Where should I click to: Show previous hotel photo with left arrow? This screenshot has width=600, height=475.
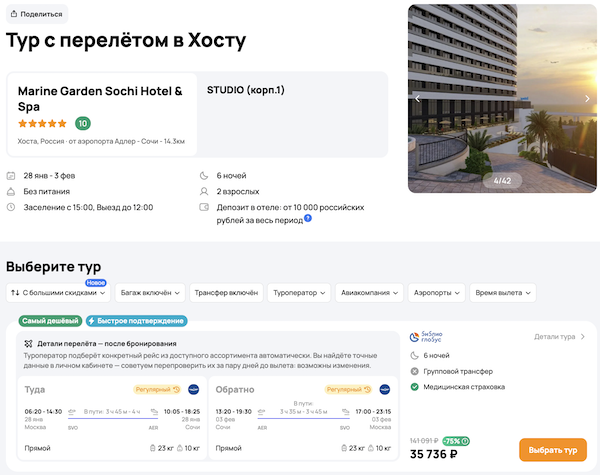pos(418,98)
